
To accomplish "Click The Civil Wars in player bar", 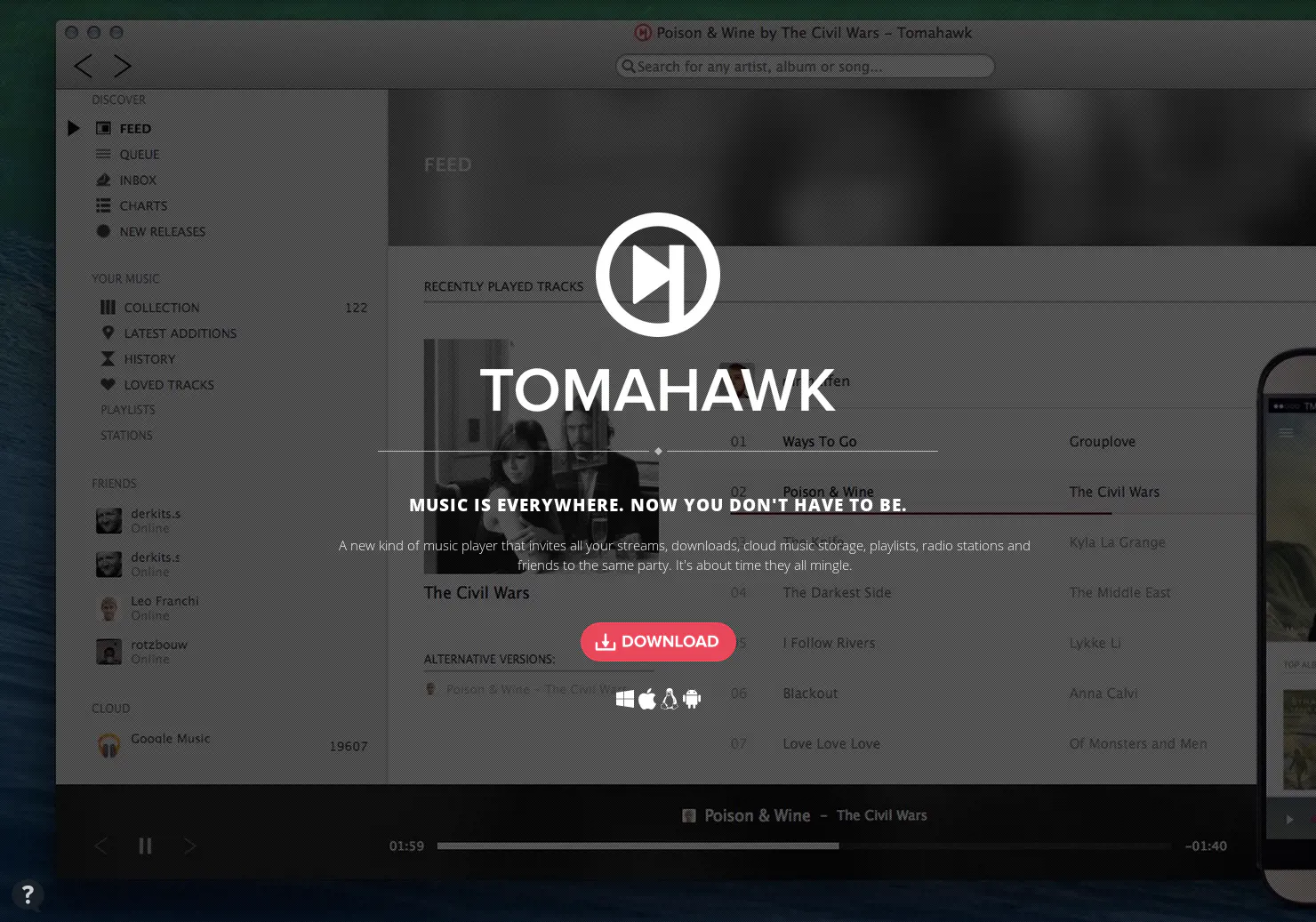I will tap(882, 816).
